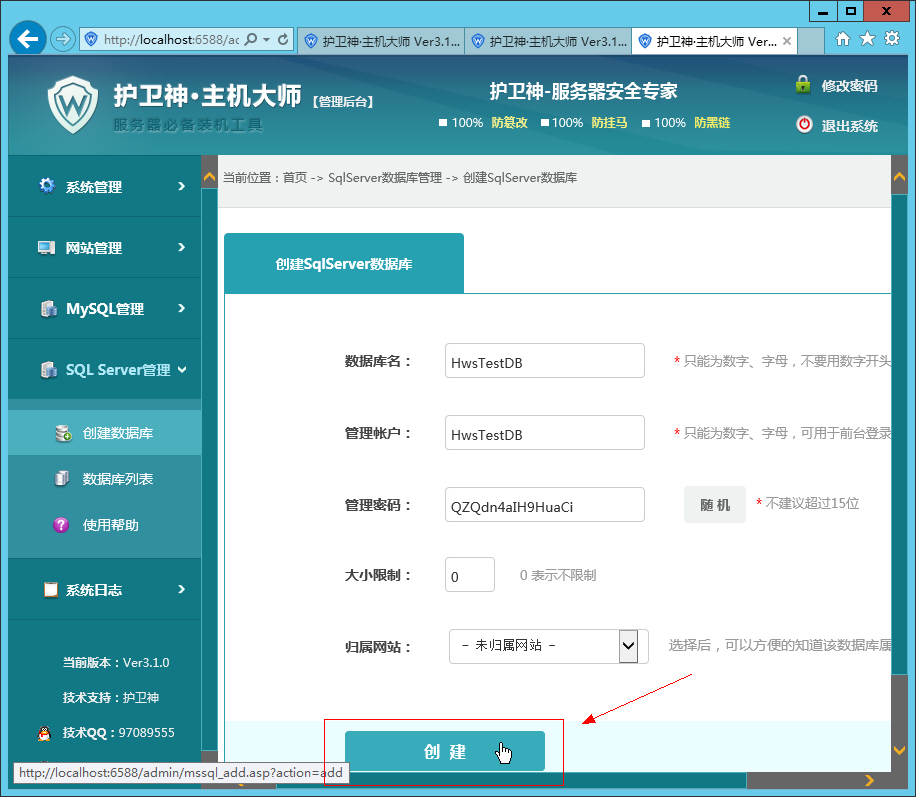916x797 pixels.
Task: Click the address bar search magnifier icon
Action: point(251,39)
